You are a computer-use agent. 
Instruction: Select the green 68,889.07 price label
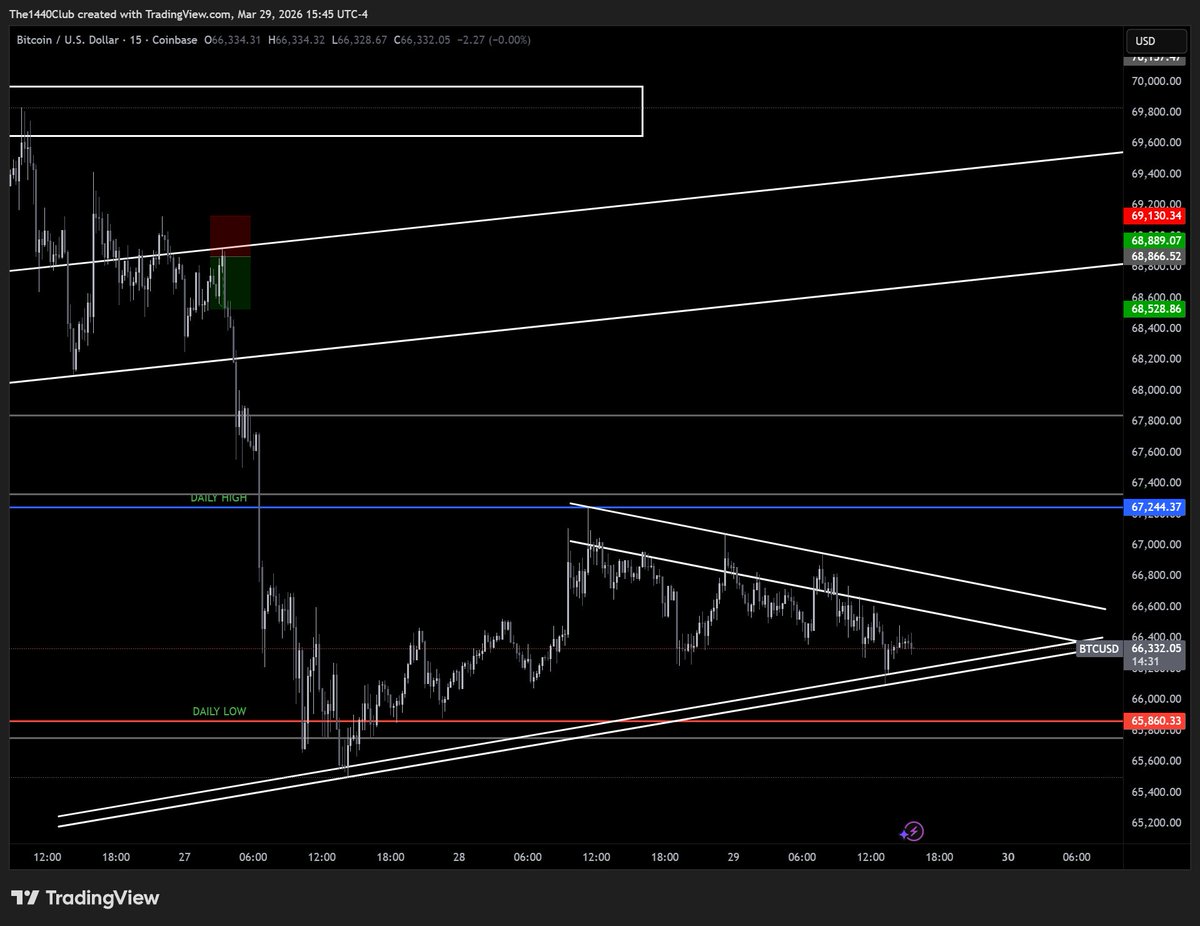point(1156,241)
